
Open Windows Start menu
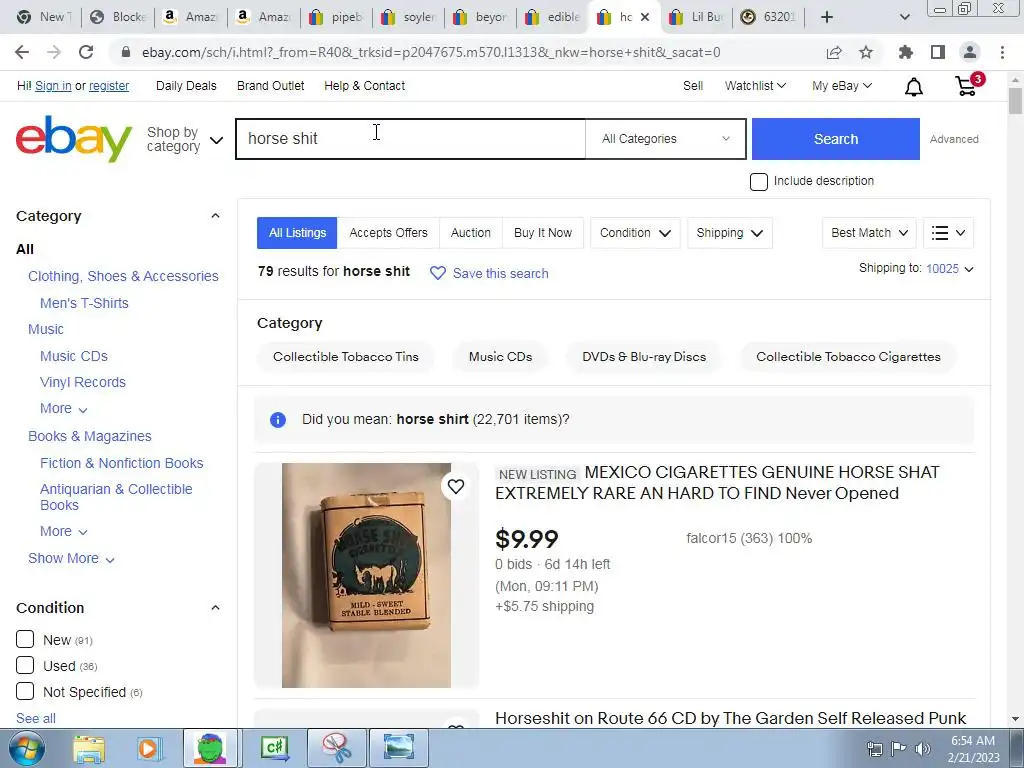tap(27, 748)
